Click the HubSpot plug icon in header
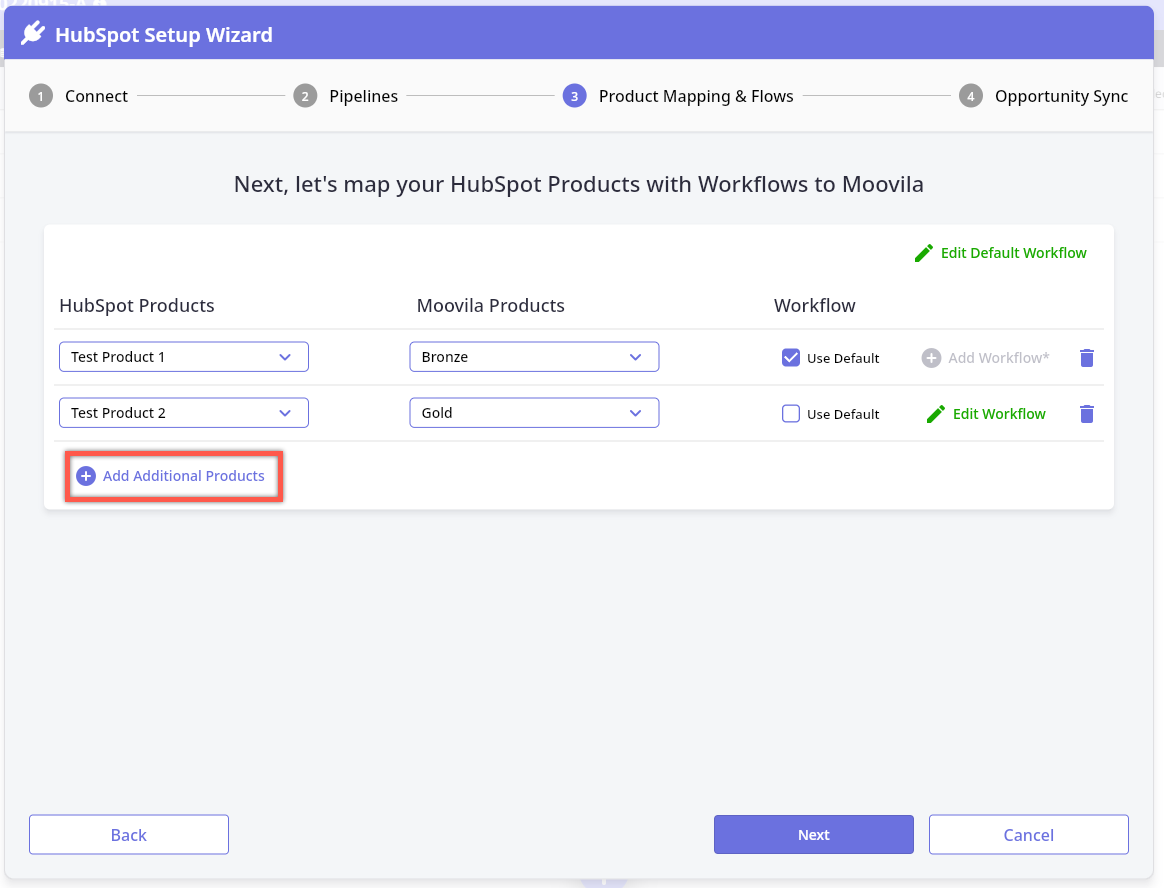The width and height of the screenshot is (1164, 888). (x=33, y=35)
